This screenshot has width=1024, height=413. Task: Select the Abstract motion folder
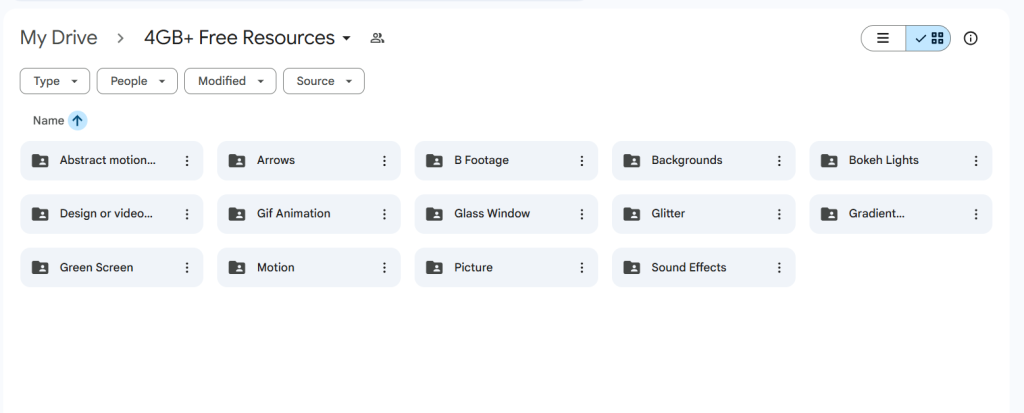[112, 161]
